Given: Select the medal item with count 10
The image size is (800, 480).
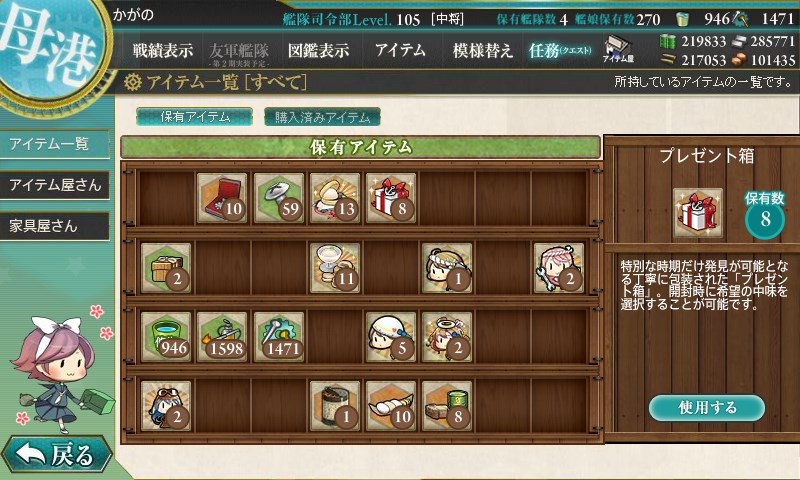Looking at the screenshot, I should [x=222, y=198].
